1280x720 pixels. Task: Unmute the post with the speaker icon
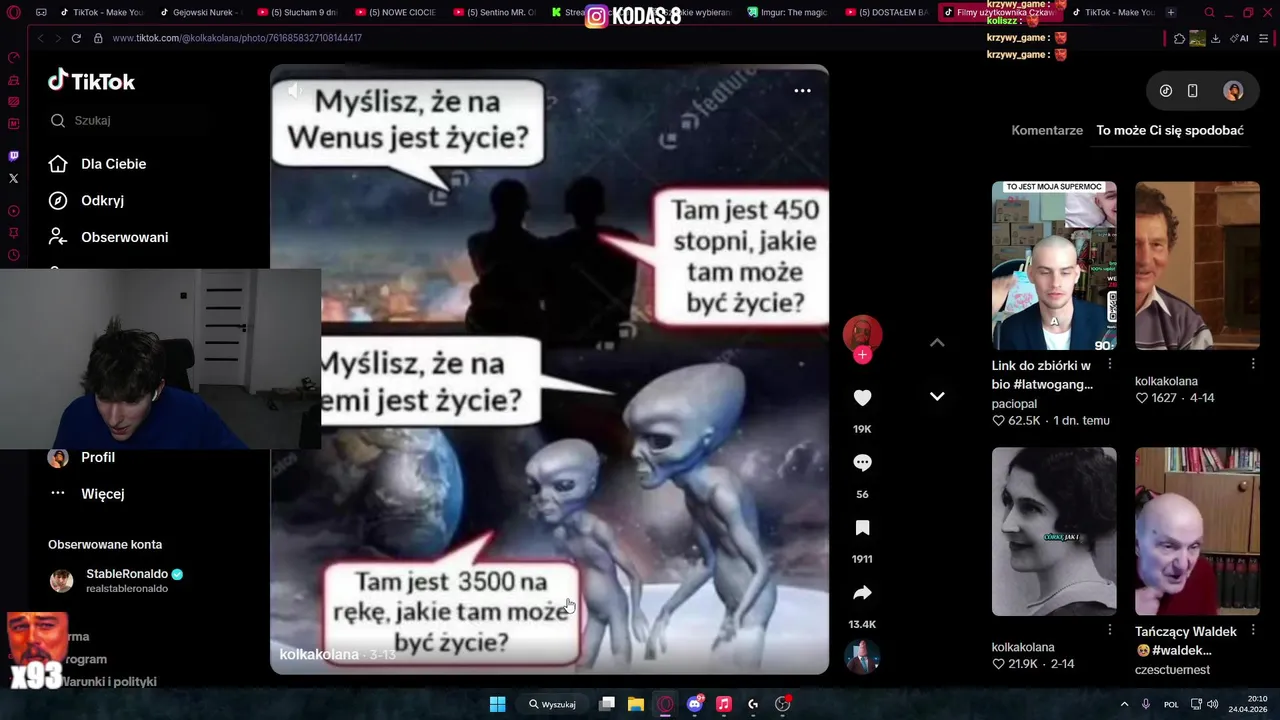tap(295, 90)
